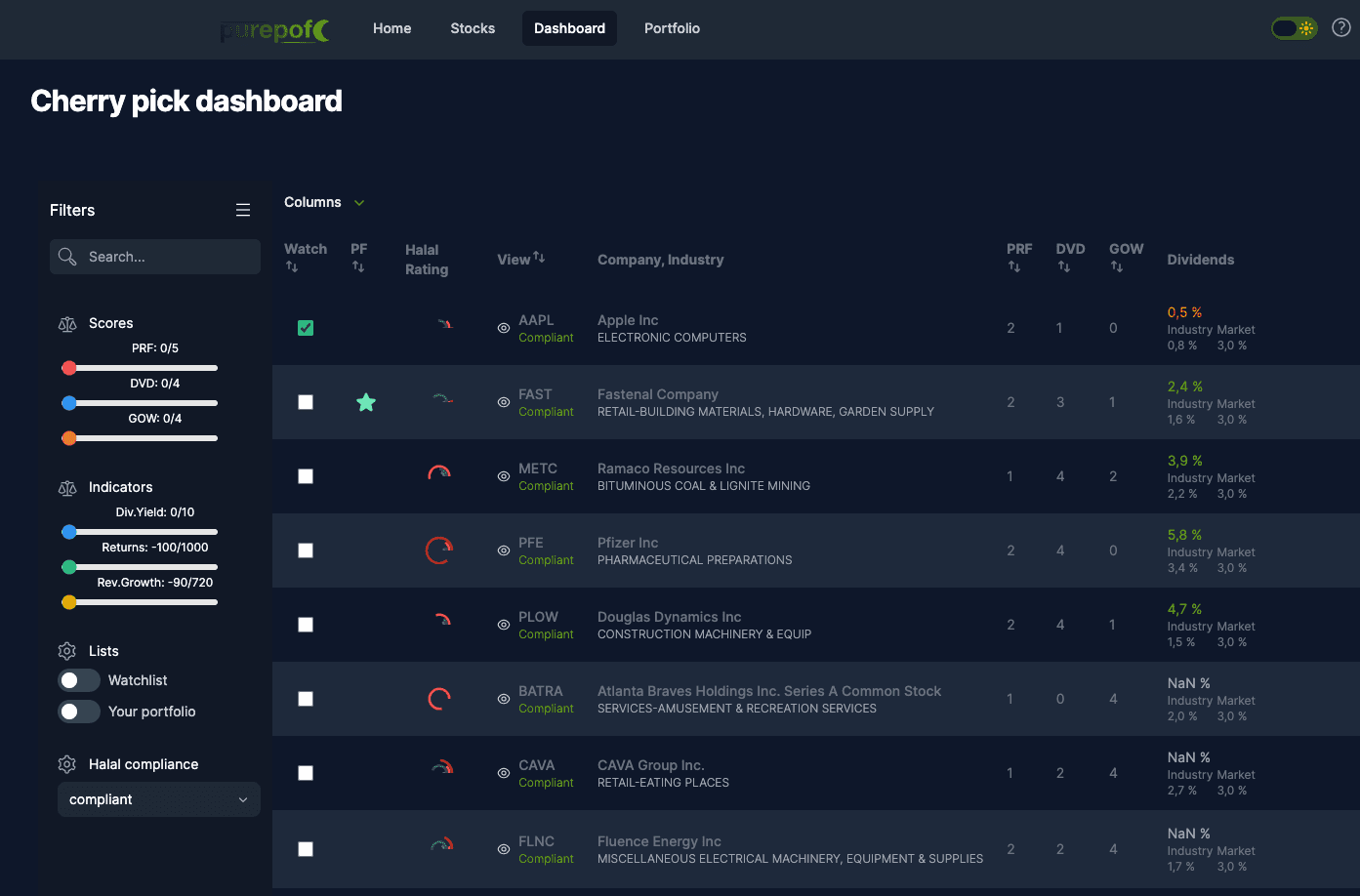Screen dimensions: 1360x896
Task: Click CAVA halal rating gauge
Action: tap(442, 767)
